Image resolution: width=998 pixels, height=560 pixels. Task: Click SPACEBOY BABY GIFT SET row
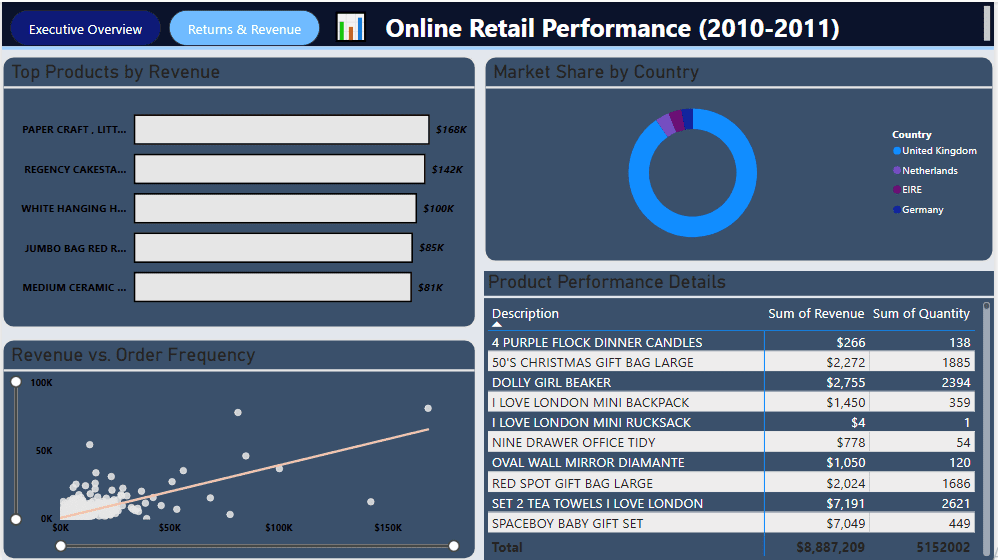732,523
